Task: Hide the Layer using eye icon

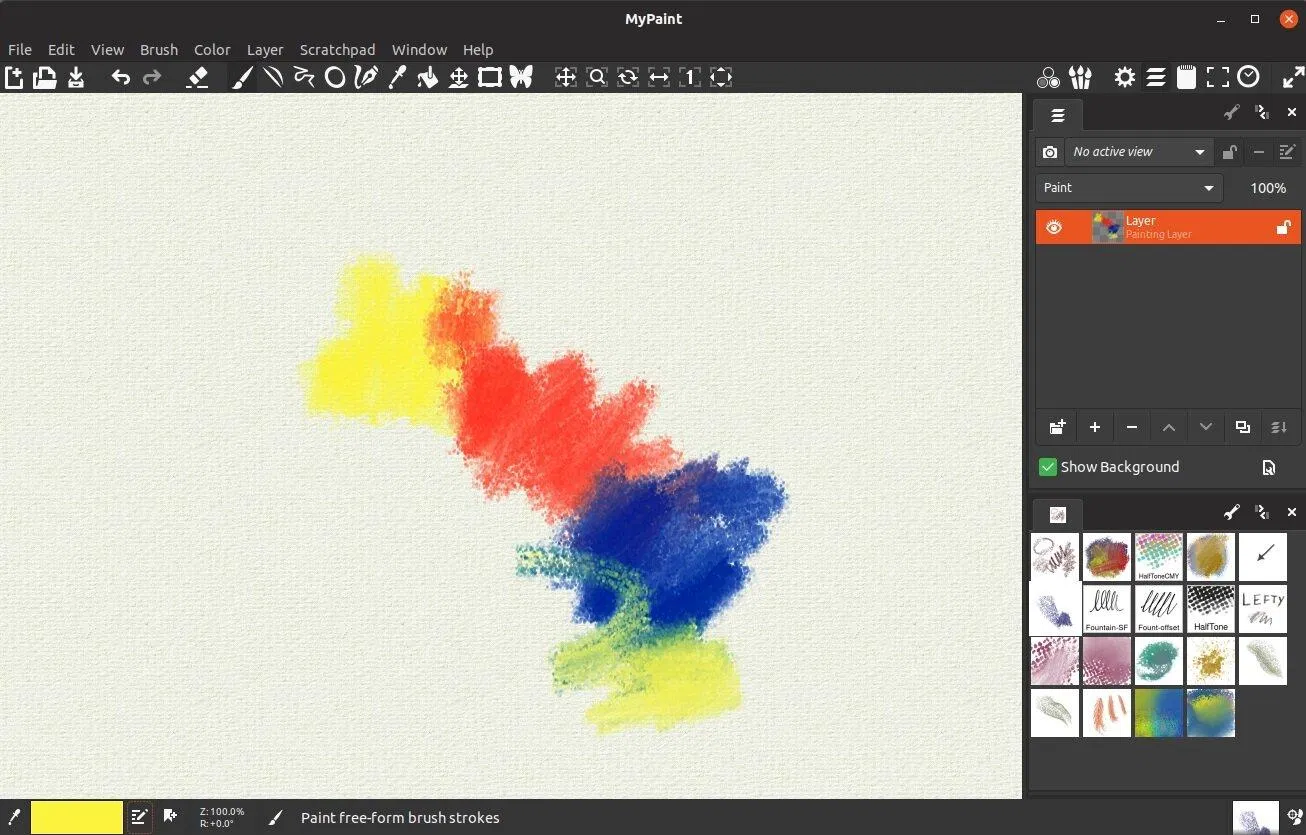Action: click(1054, 228)
